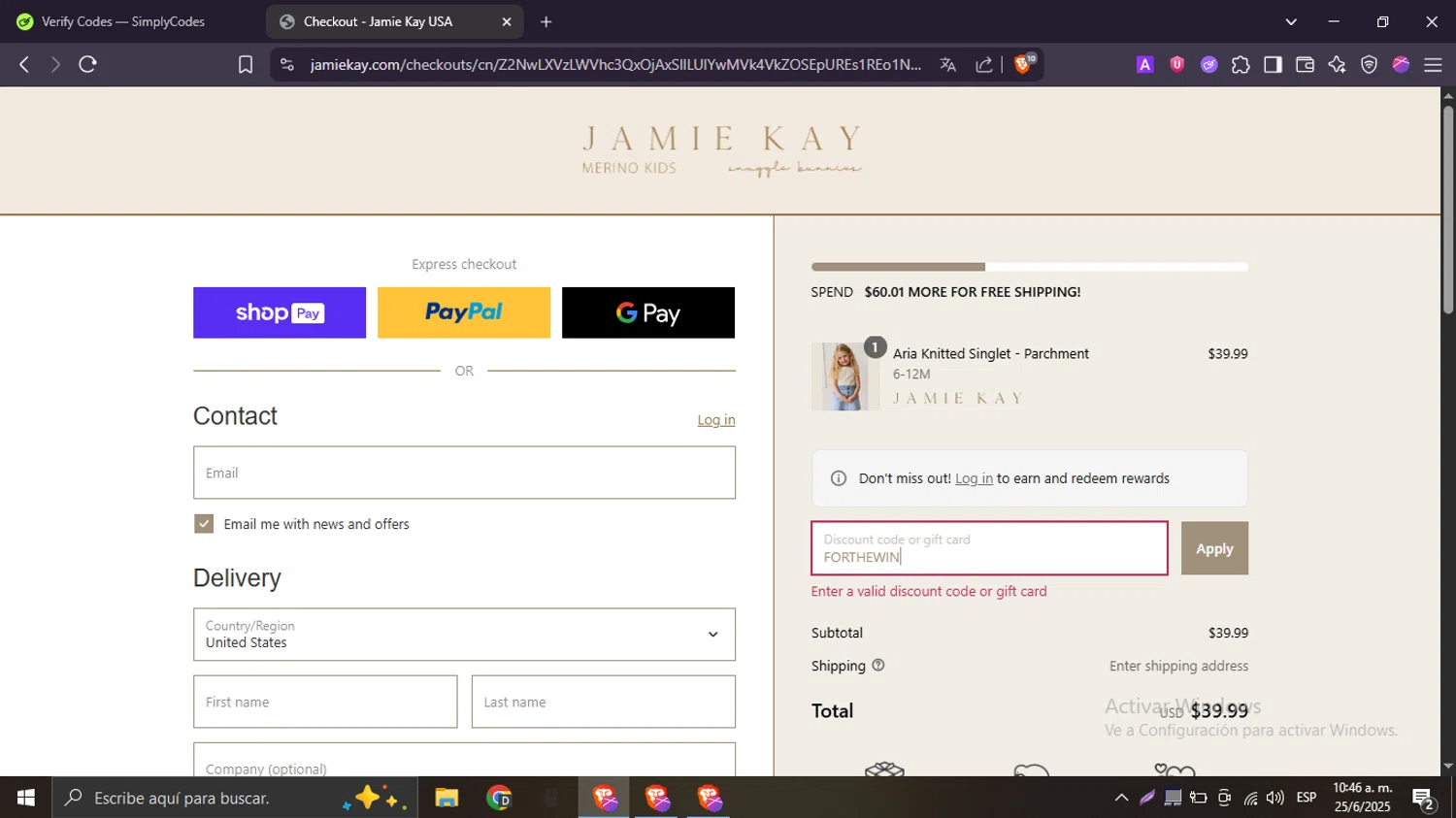1456x818 pixels.
Task: Open the notification center icon
Action: click(1424, 799)
